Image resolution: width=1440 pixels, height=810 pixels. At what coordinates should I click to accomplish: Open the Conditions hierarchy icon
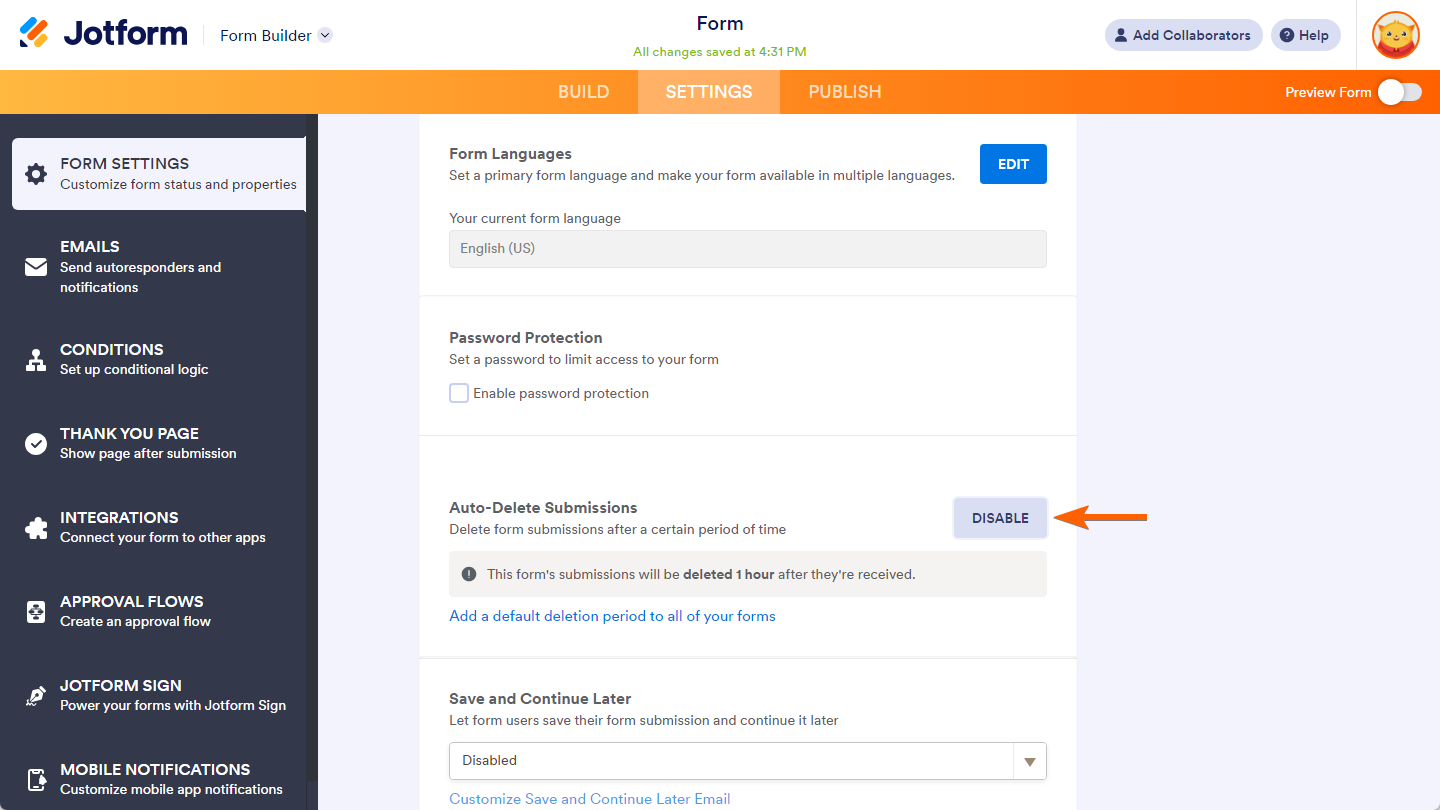click(x=36, y=360)
